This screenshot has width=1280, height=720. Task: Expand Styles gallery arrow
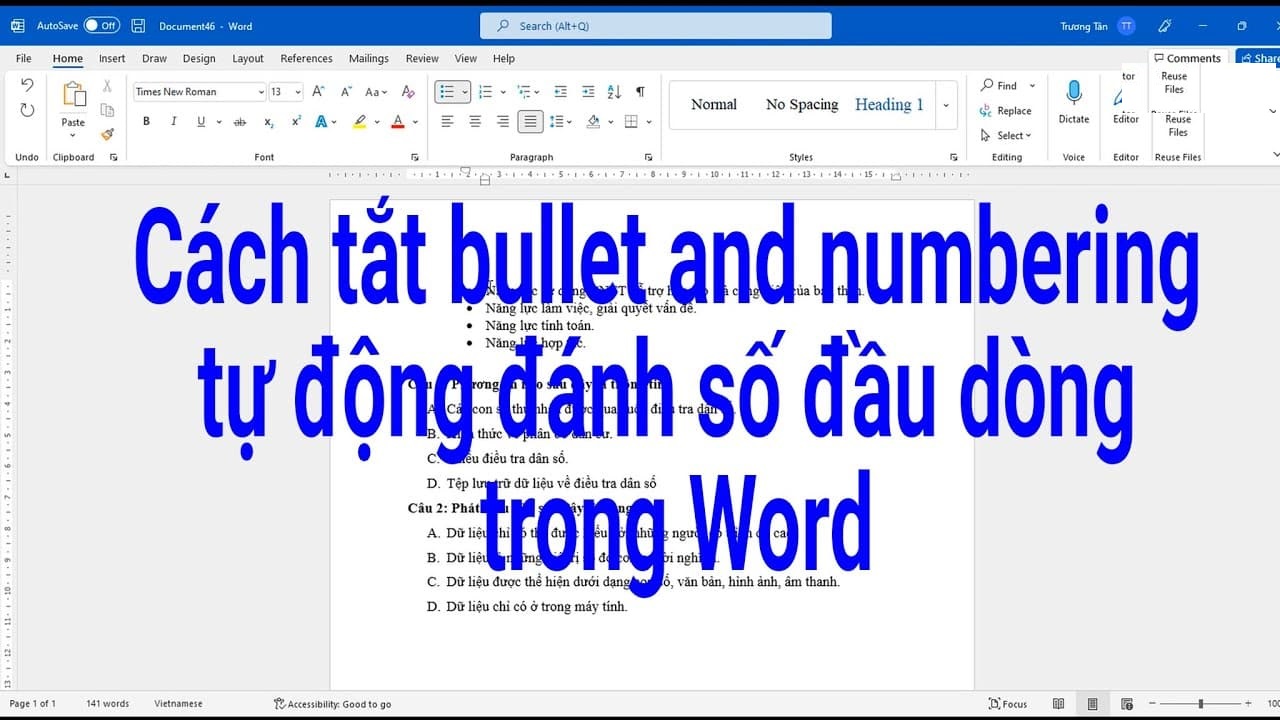[946, 104]
